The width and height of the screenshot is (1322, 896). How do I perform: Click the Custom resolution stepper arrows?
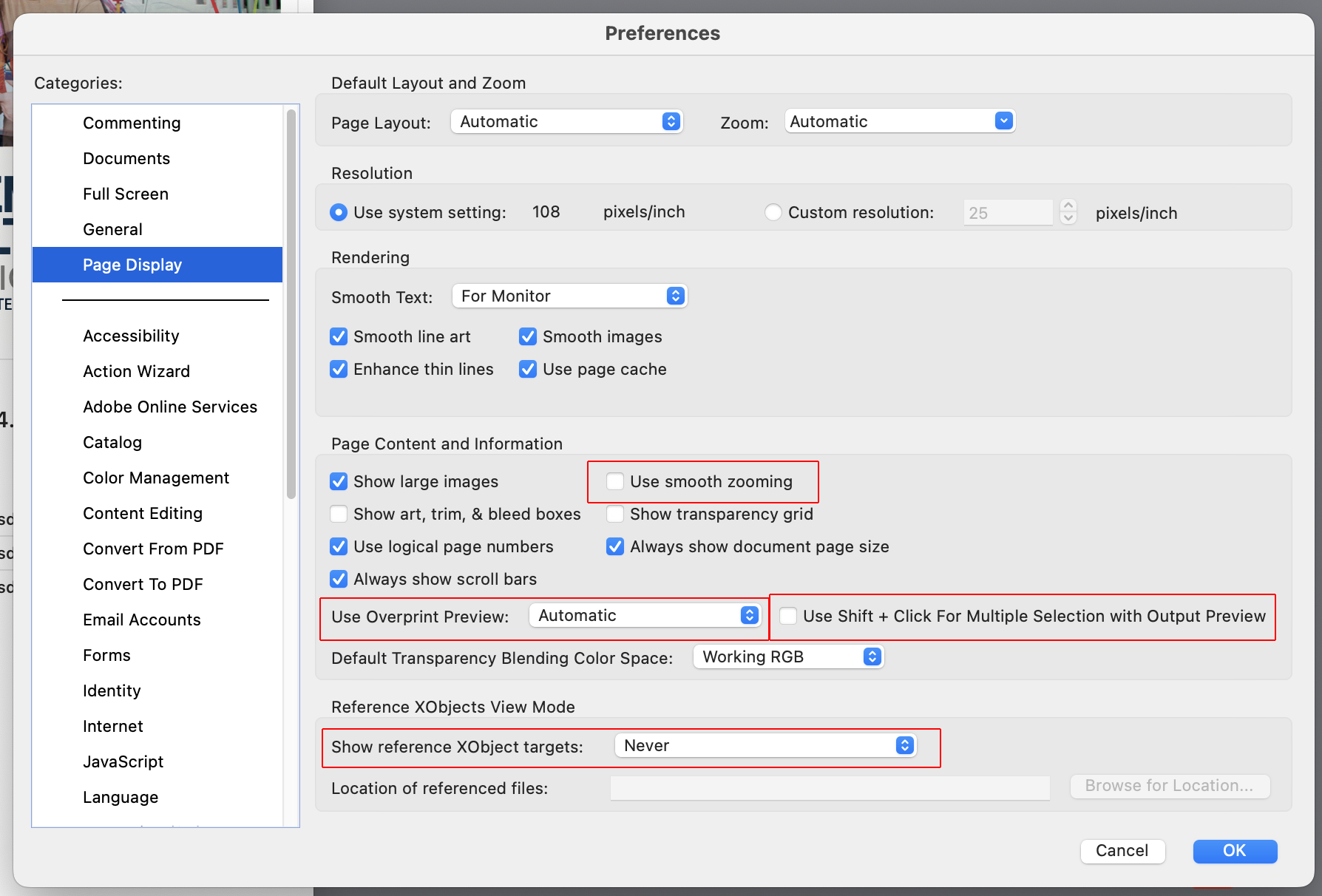tap(1068, 212)
